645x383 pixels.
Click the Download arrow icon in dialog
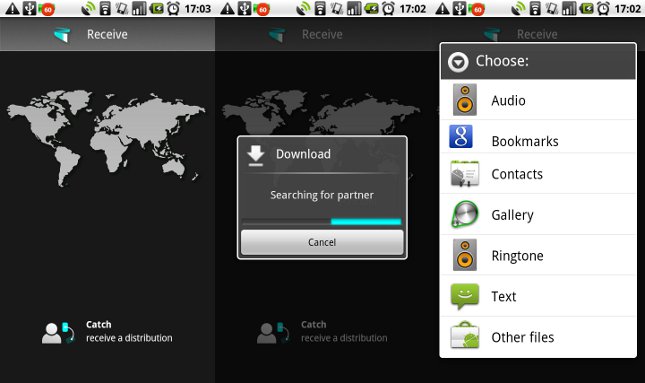click(255, 156)
